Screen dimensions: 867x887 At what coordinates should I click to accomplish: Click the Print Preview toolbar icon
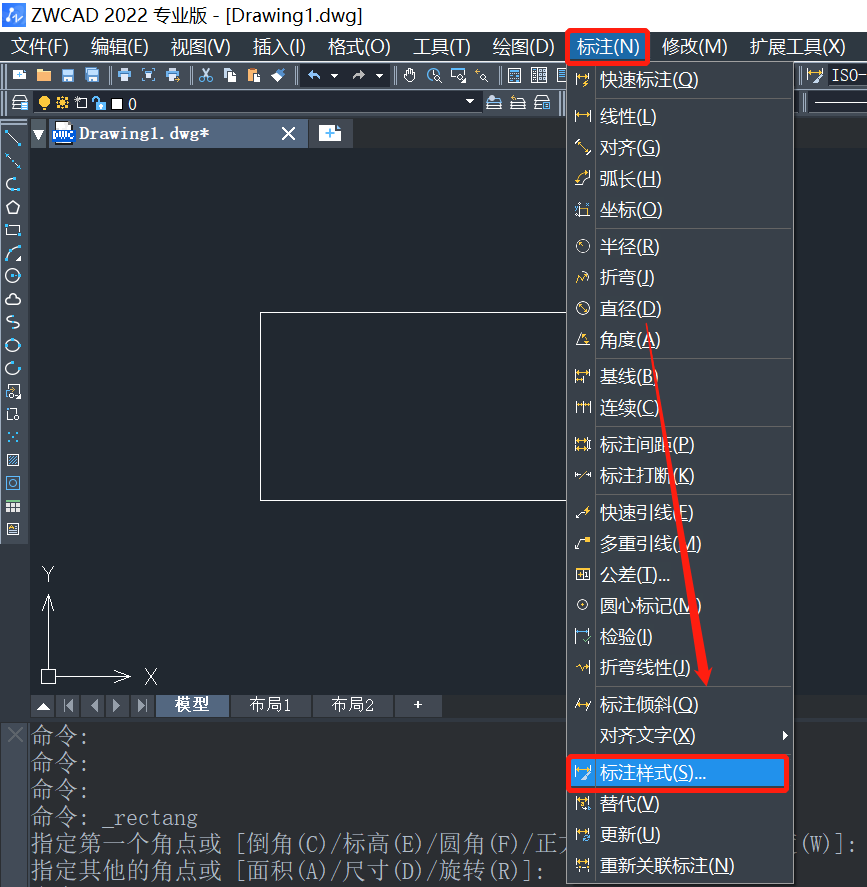(x=149, y=75)
